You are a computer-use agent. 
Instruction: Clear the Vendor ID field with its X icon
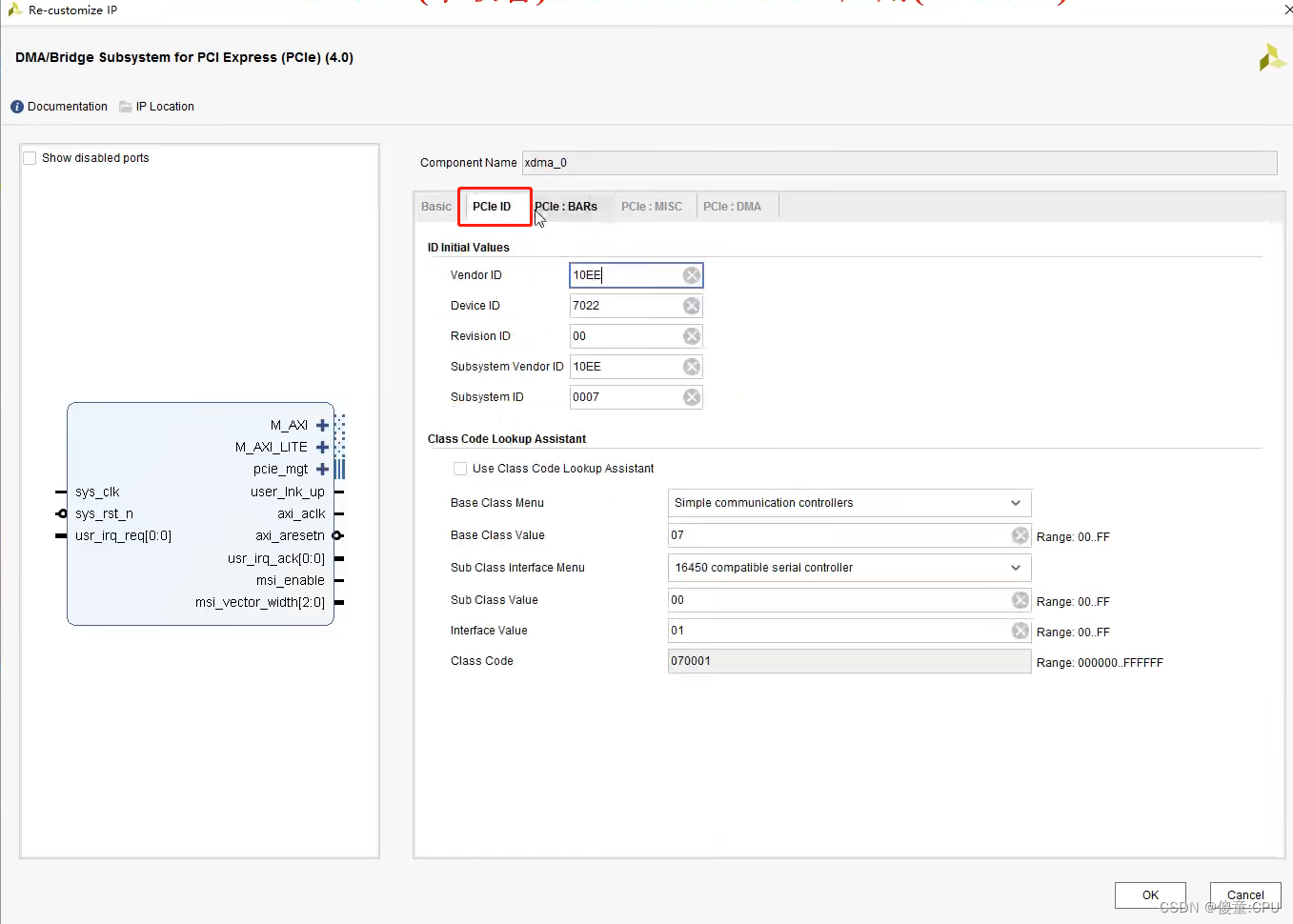point(692,275)
